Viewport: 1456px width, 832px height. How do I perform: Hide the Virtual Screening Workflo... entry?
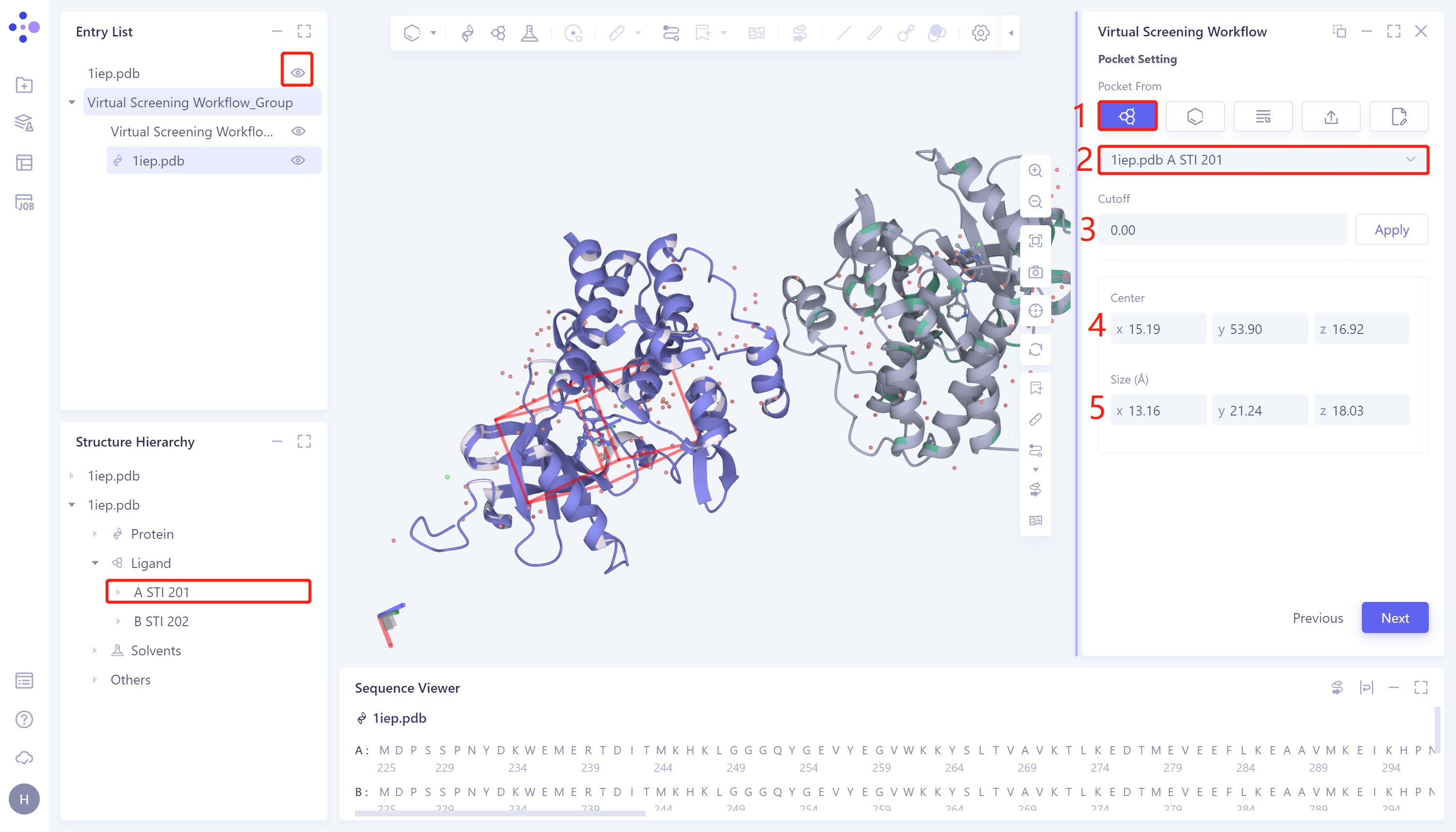point(298,131)
